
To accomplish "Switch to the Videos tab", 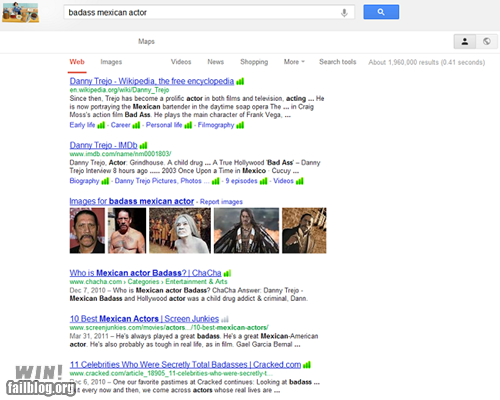I will click(181, 62).
